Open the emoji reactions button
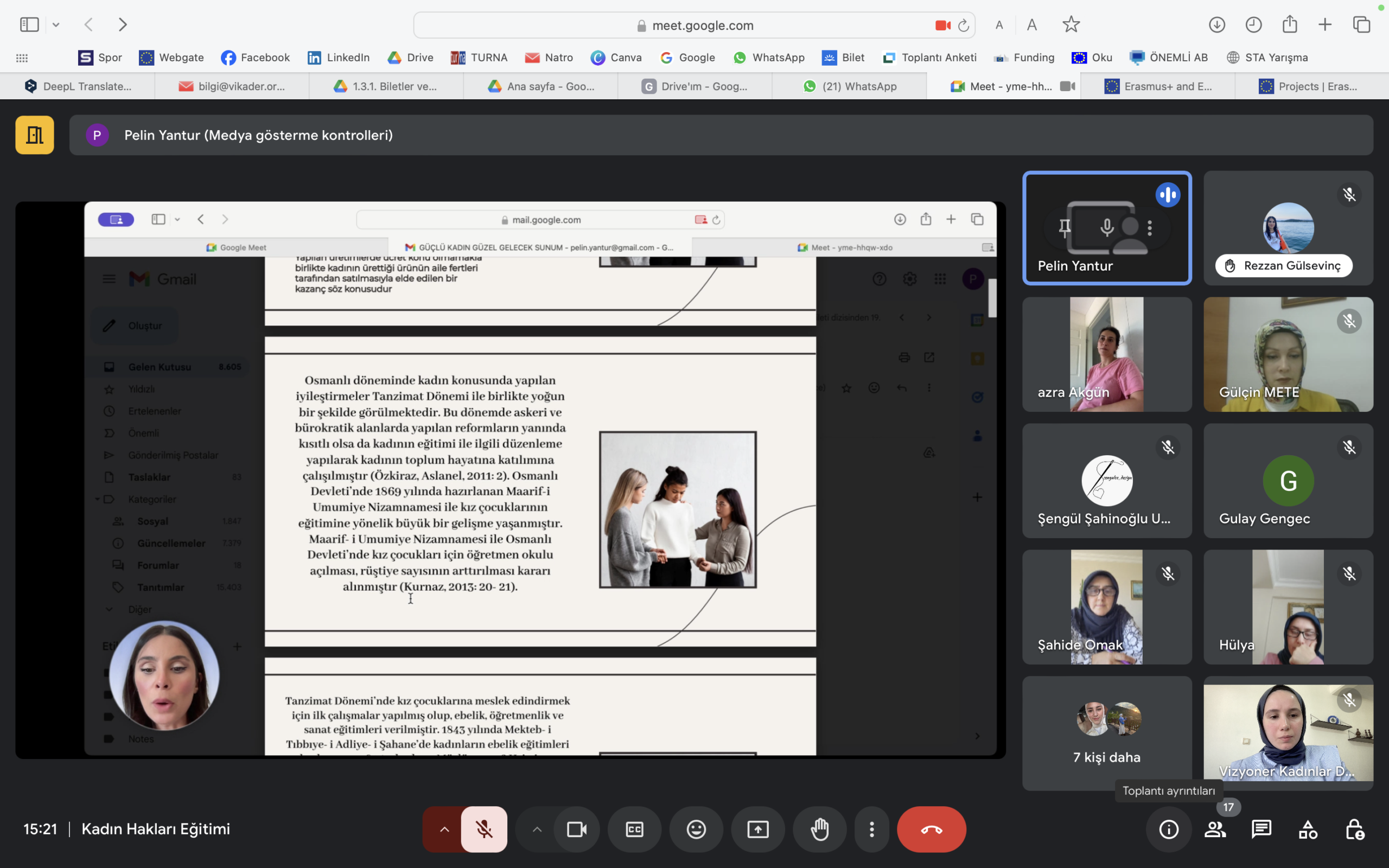 [x=696, y=829]
